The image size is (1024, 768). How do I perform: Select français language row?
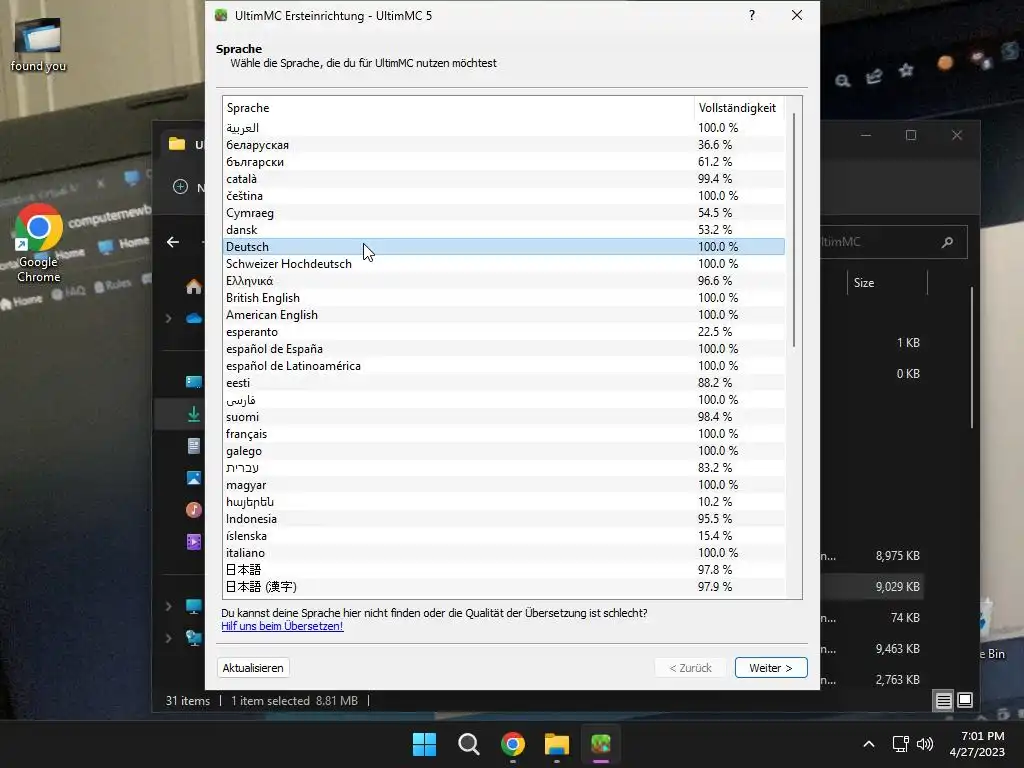[504, 434]
